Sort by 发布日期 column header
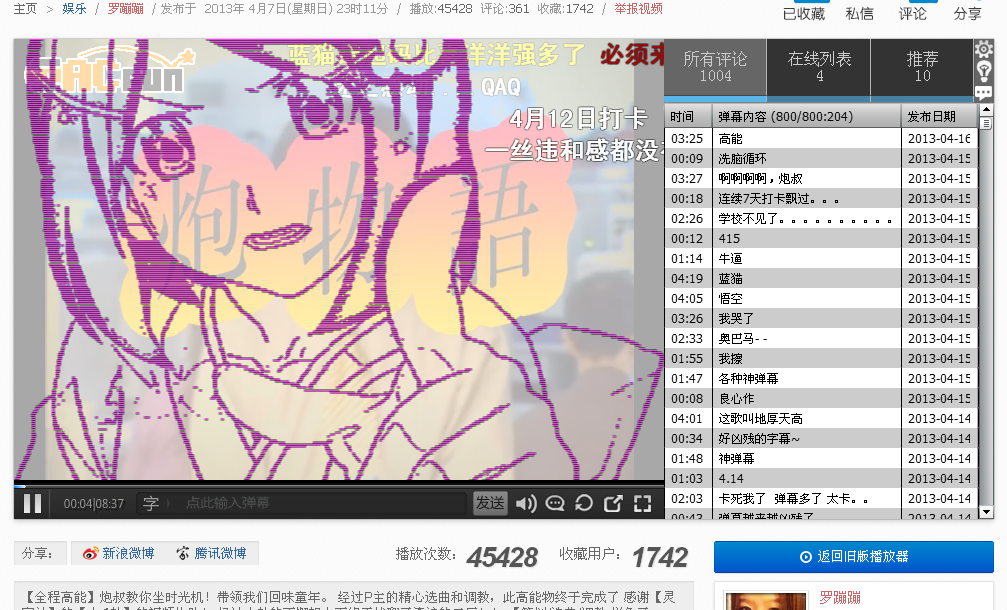 [940, 116]
